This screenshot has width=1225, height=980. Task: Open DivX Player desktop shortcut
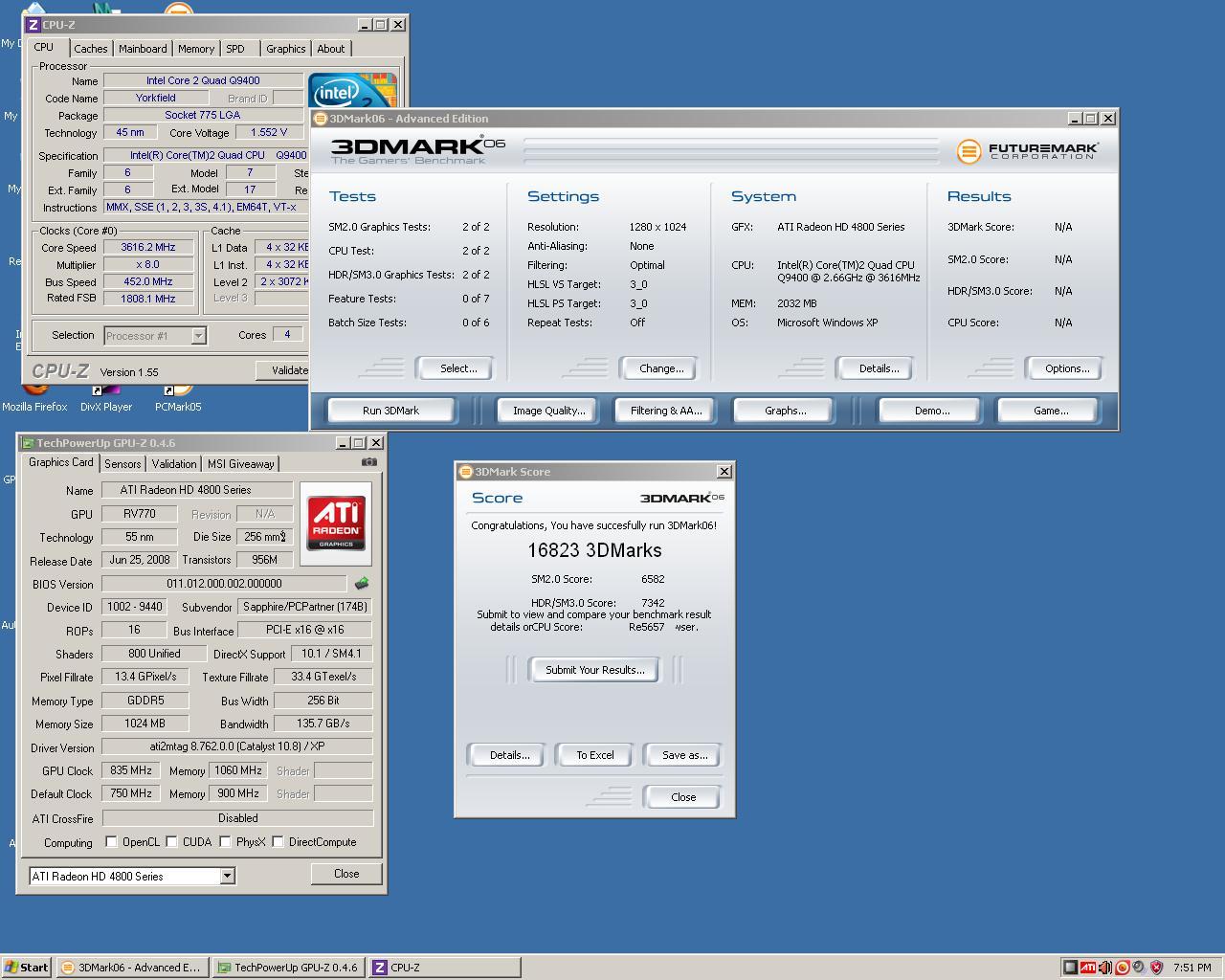coord(105,397)
